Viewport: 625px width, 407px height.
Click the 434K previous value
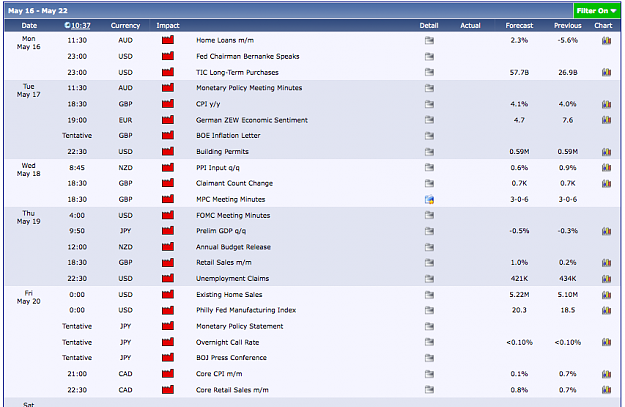(x=568, y=279)
